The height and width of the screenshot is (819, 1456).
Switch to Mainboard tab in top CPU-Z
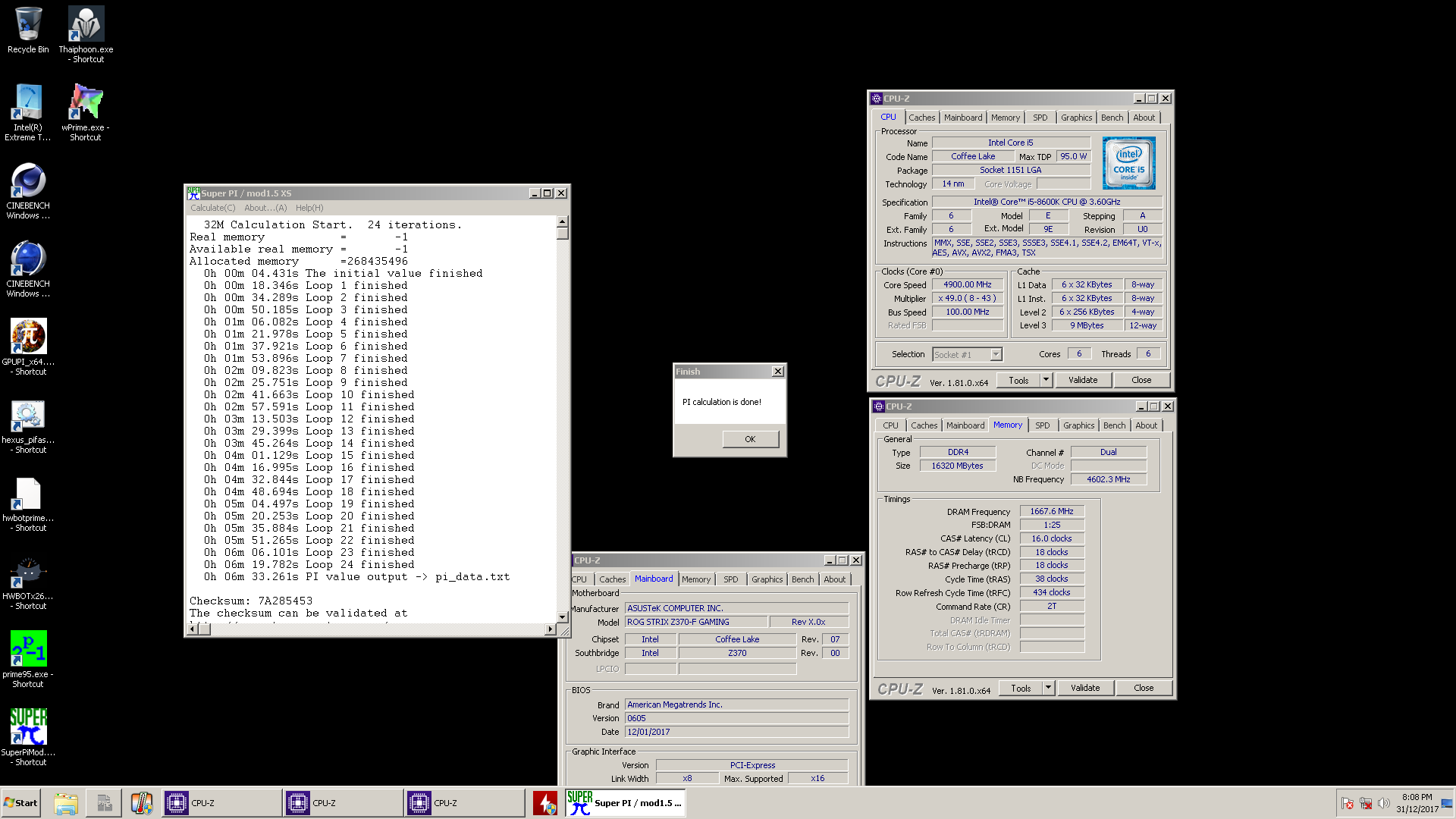pos(963,118)
